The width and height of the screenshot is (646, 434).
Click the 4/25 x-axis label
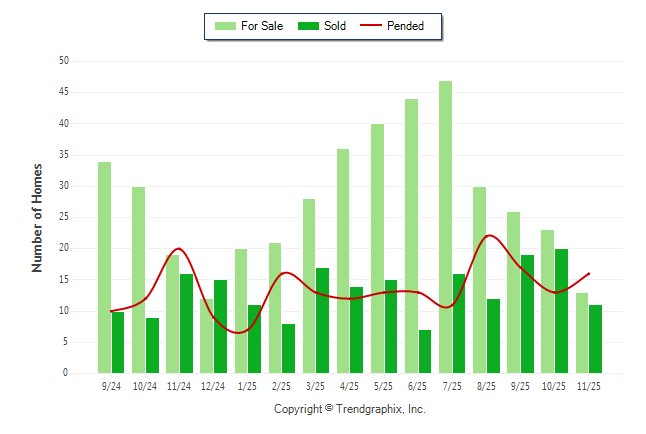pos(349,386)
